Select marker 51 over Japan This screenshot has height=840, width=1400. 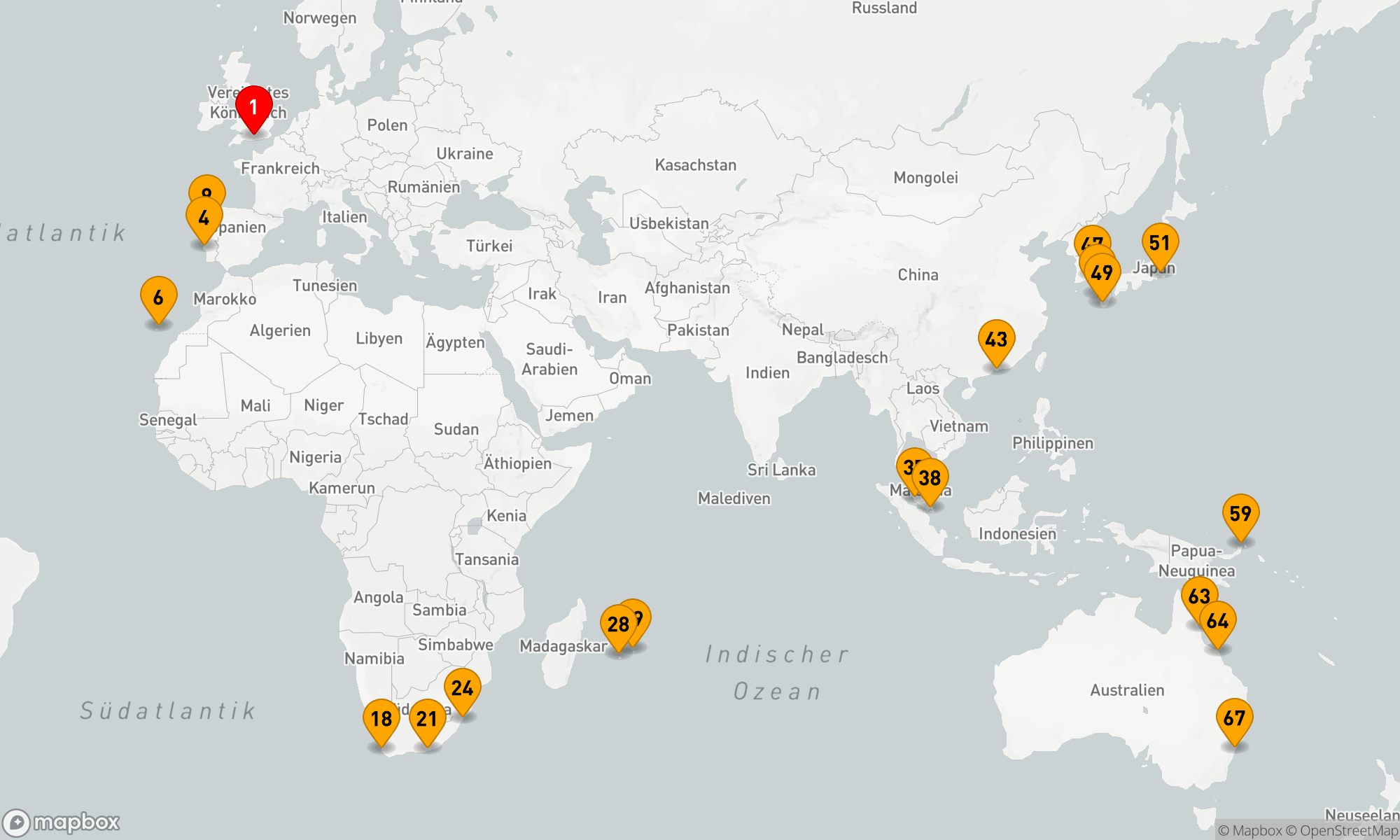[1160, 244]
